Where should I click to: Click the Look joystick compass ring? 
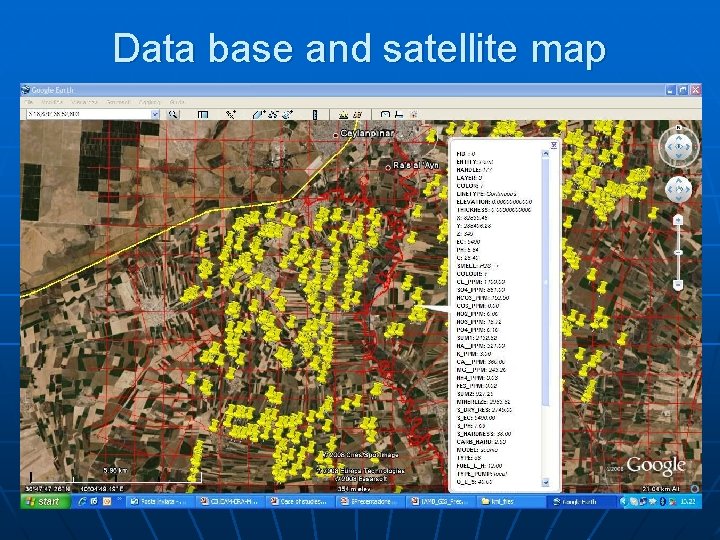678,147
